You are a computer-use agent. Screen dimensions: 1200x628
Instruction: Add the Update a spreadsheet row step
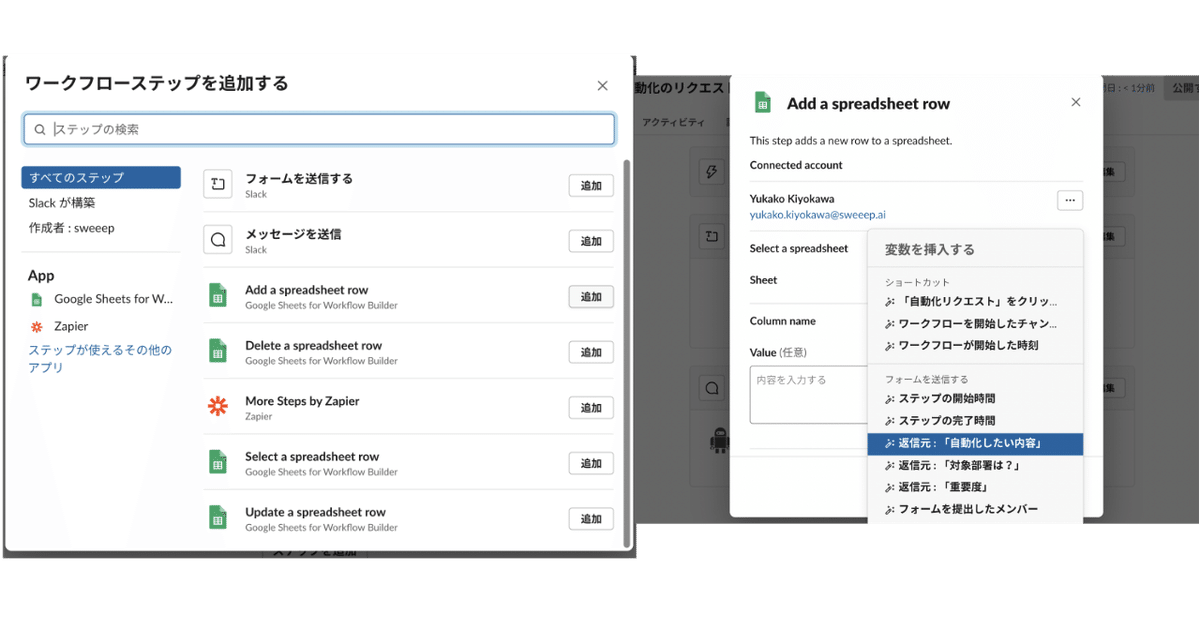coord(591,519)
